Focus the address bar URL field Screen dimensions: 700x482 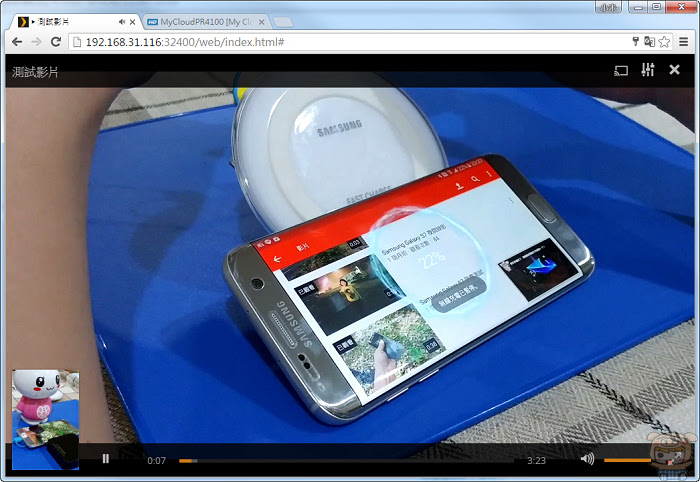pos(348,42)
